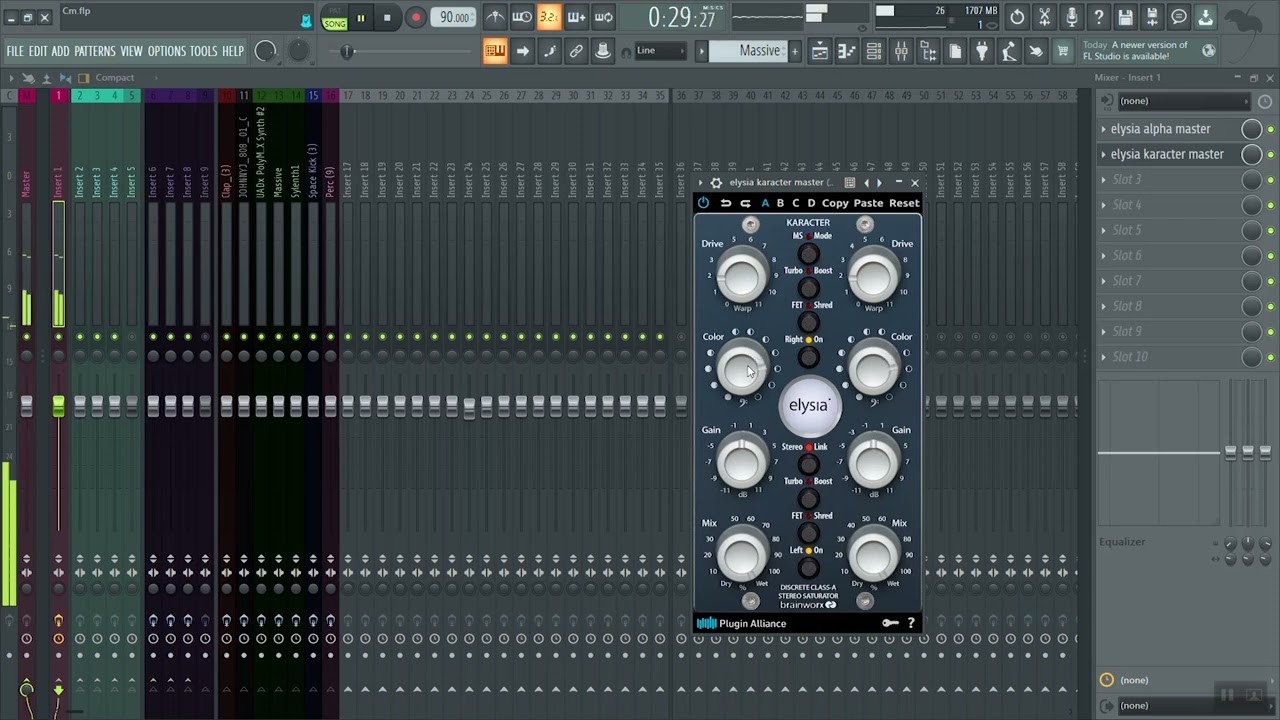Toggle the wait for input icon
This screenshot has height=720, width=1280.
click(522, 17)
